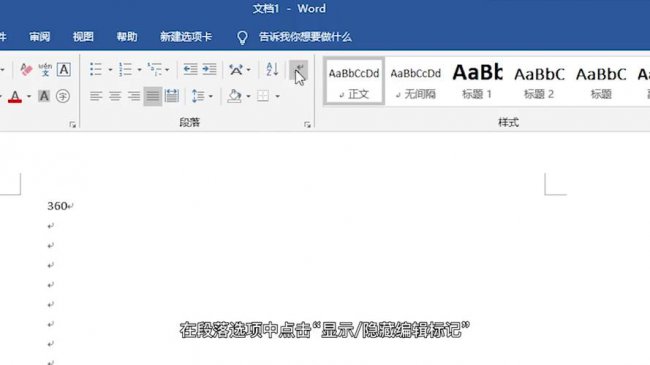Clear all formatting with the eraser icon
This screenshot has width=650, height=365.
(x=26, y=69)
